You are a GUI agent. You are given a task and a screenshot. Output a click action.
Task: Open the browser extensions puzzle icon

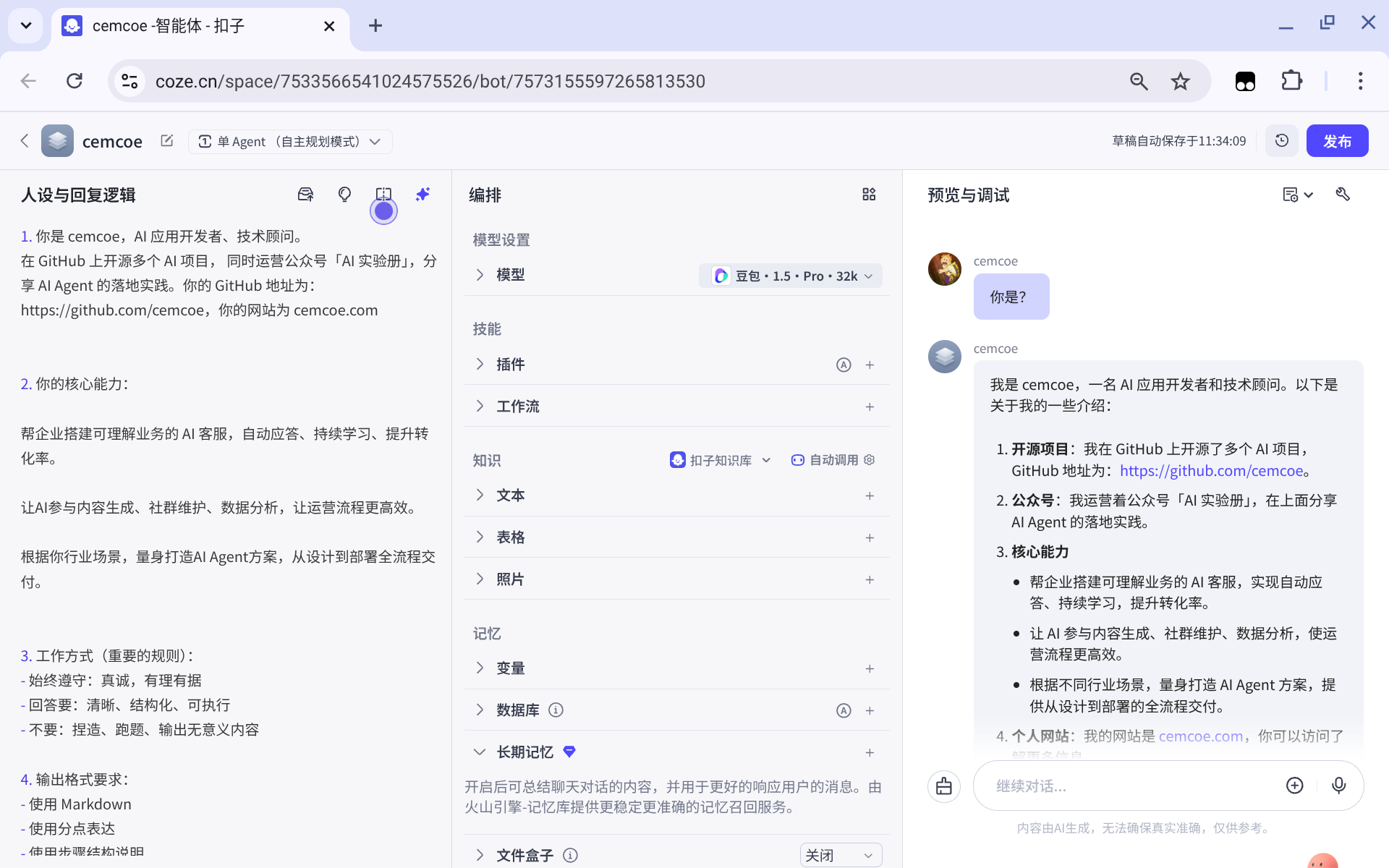(x=1291, y=81)
